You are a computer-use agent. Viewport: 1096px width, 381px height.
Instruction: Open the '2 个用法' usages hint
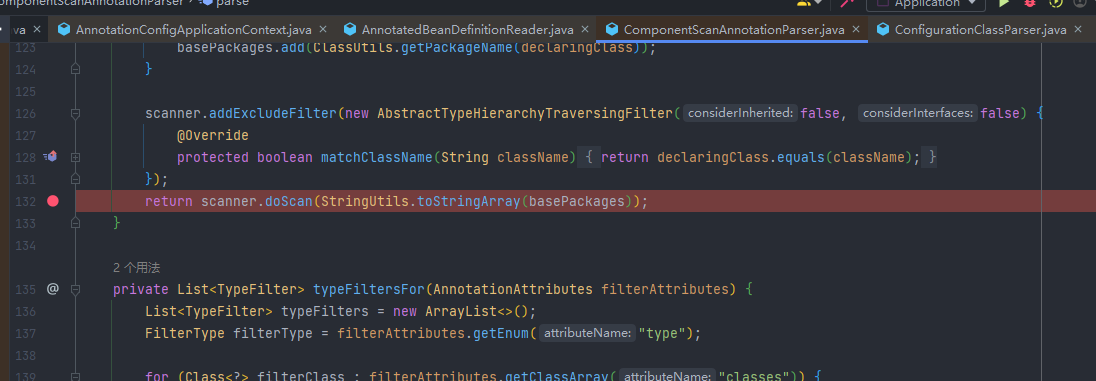(x=138, y=268)
